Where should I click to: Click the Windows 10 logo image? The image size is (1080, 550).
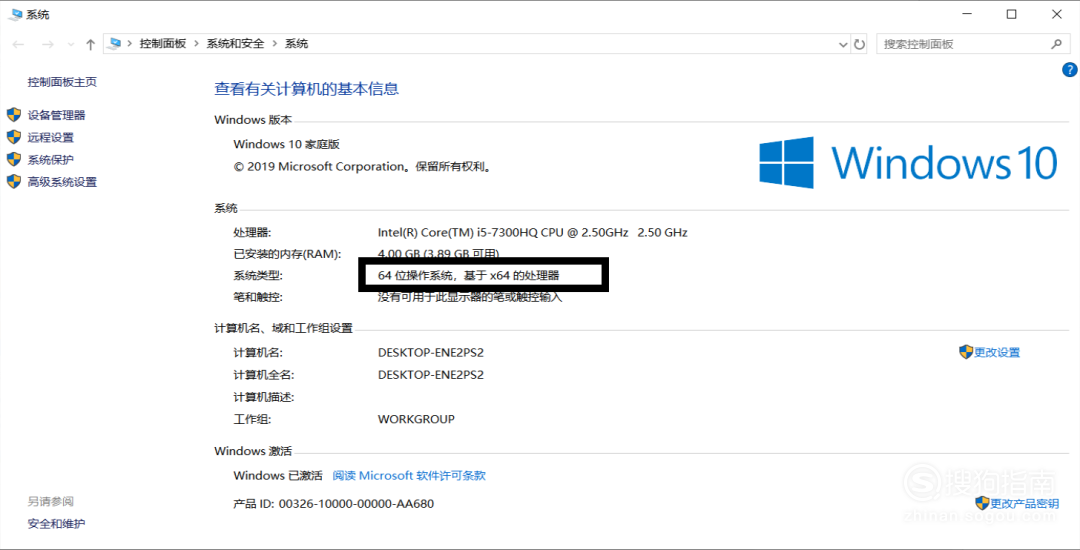(x=908, y=162)
